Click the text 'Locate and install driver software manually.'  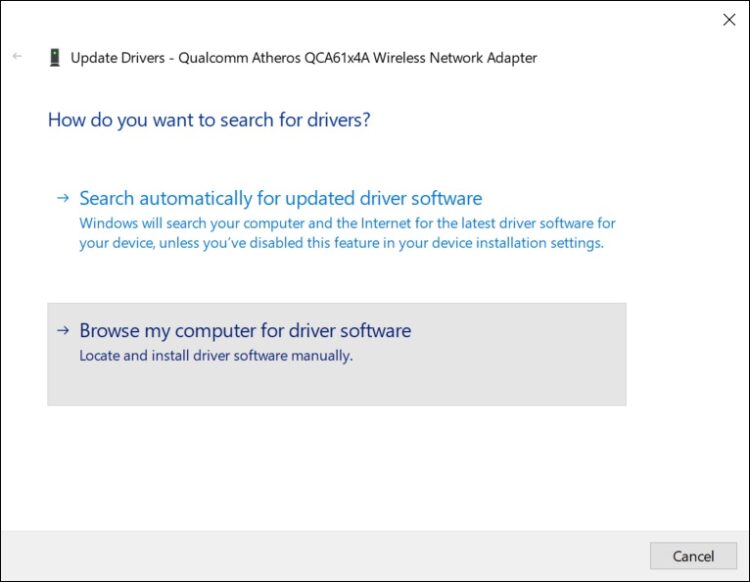(x=216, y=356)
